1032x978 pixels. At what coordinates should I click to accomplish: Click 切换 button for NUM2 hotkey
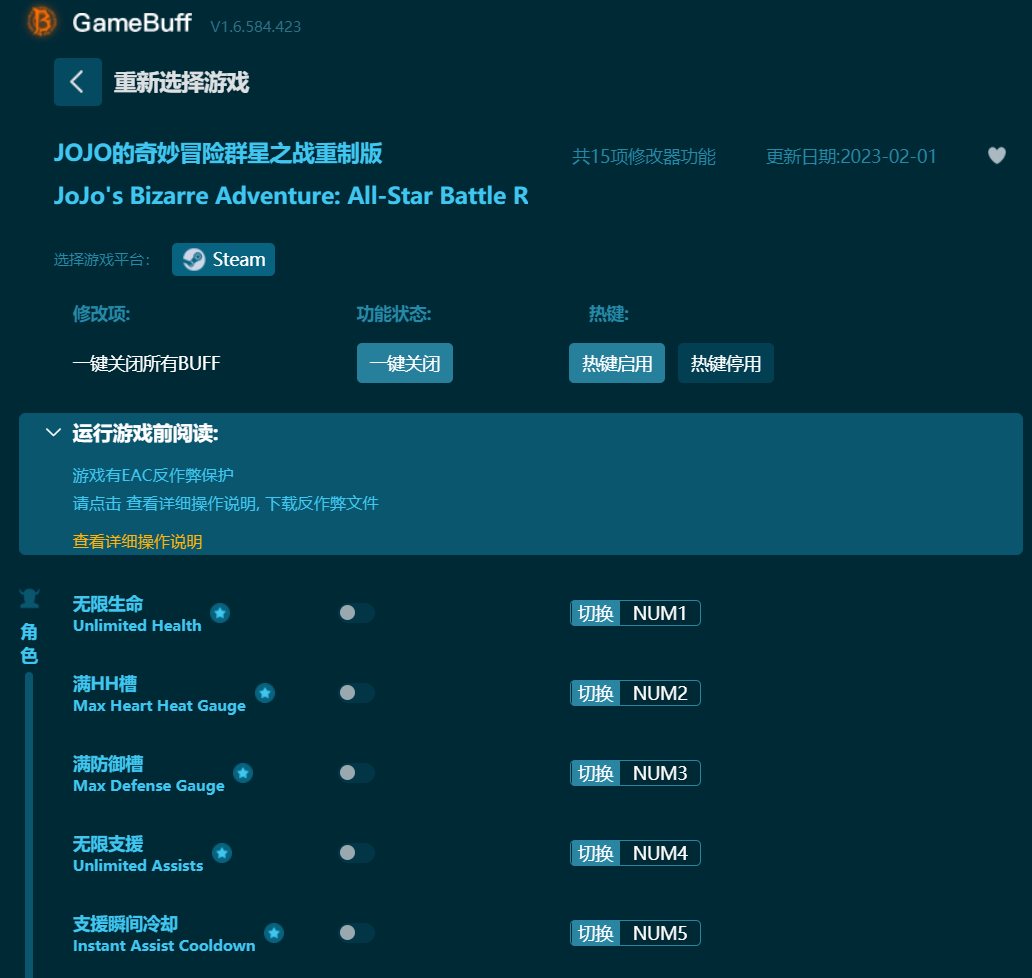[x=596, y=693]
